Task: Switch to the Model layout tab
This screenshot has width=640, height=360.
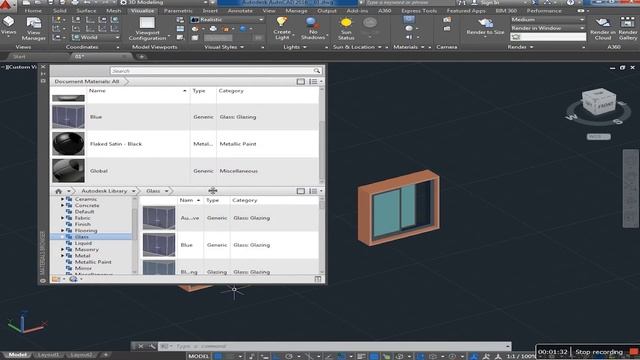Action: (x=17, y=355)
